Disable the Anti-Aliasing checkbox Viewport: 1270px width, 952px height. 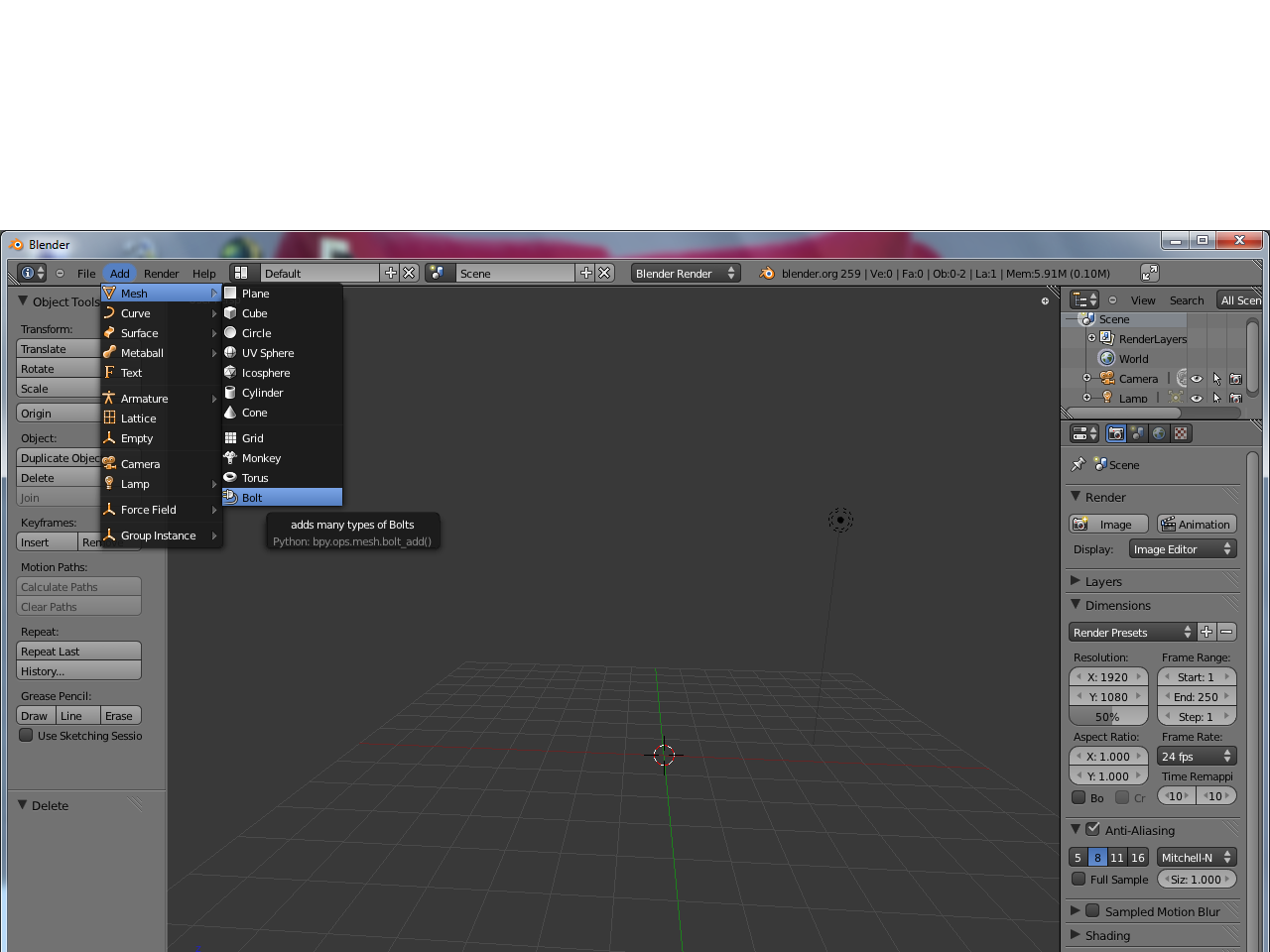pyautogui.click(x=1092, y=829)
